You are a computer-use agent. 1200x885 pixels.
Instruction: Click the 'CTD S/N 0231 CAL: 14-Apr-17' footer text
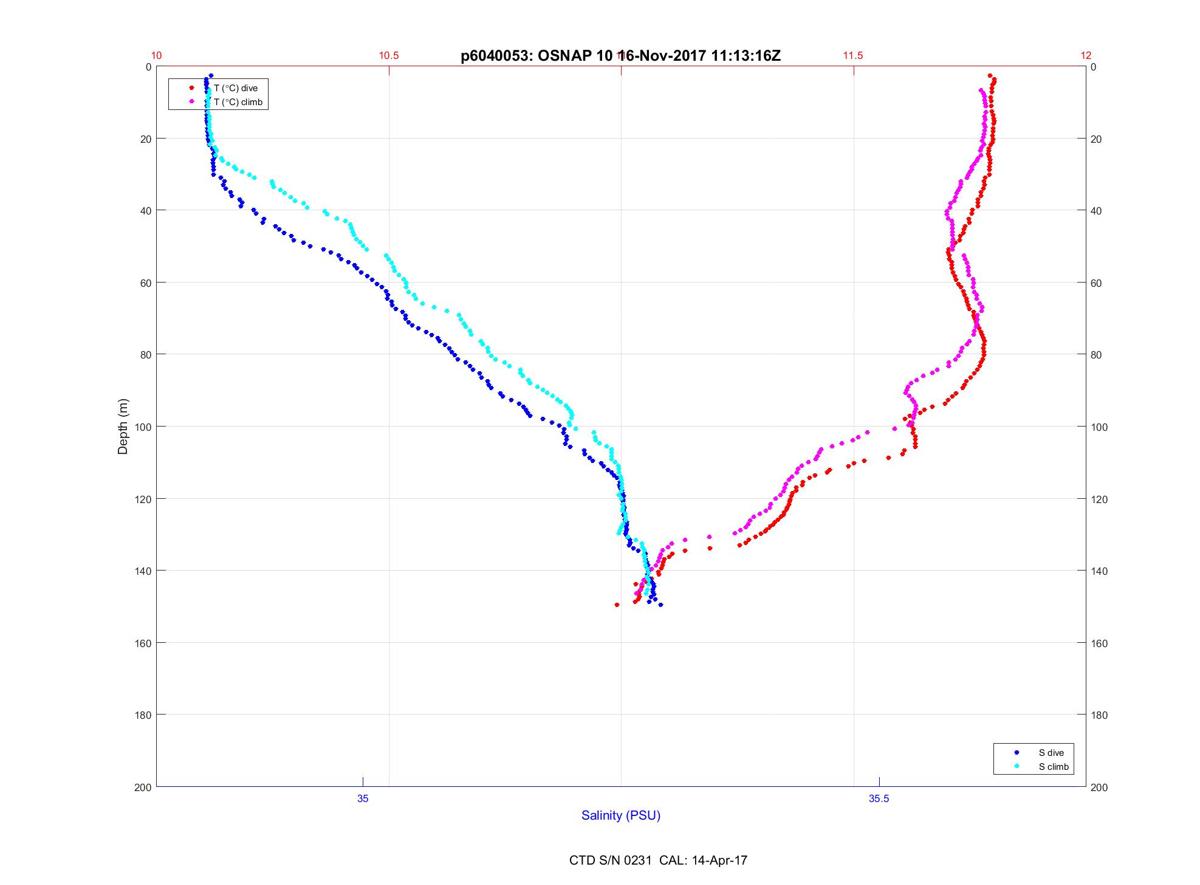(x=657, y=860)
